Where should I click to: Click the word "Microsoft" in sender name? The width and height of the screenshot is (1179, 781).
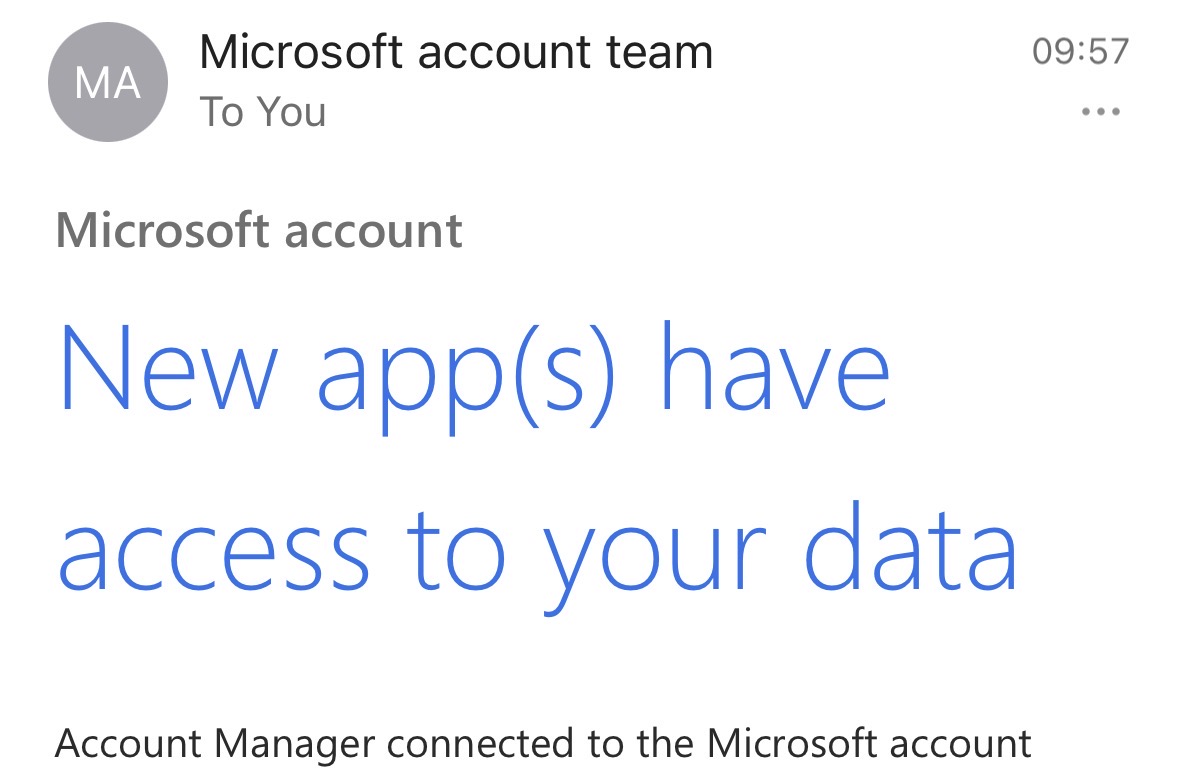[x=301, y=52]
